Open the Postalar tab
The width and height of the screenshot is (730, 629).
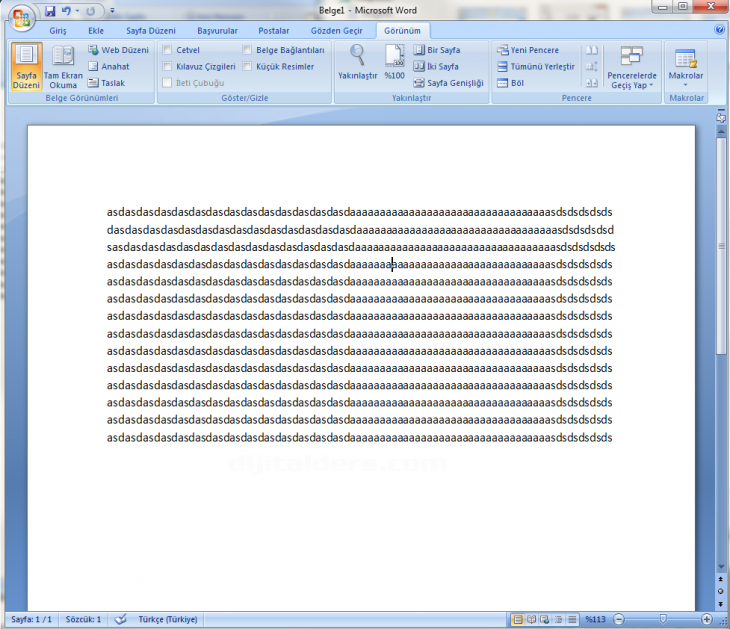click(x=273, y=31)
